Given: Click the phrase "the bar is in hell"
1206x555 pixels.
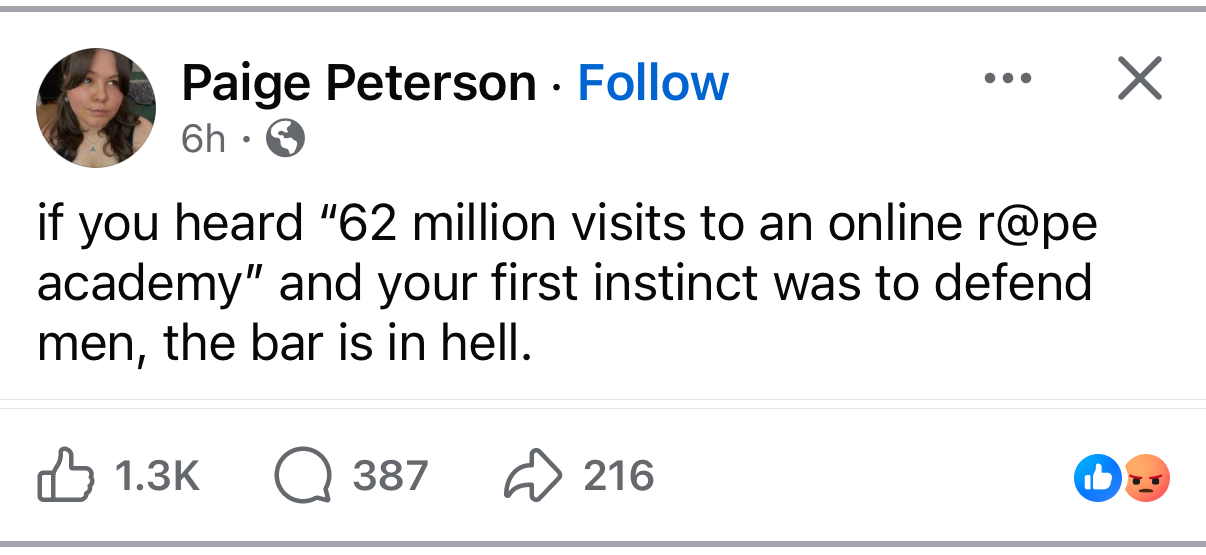Looking at the screenshot, I should point(342,343).
